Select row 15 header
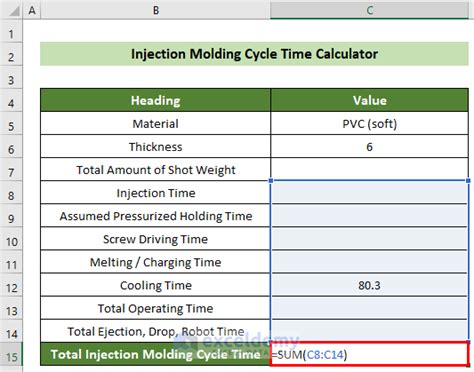 11,357
